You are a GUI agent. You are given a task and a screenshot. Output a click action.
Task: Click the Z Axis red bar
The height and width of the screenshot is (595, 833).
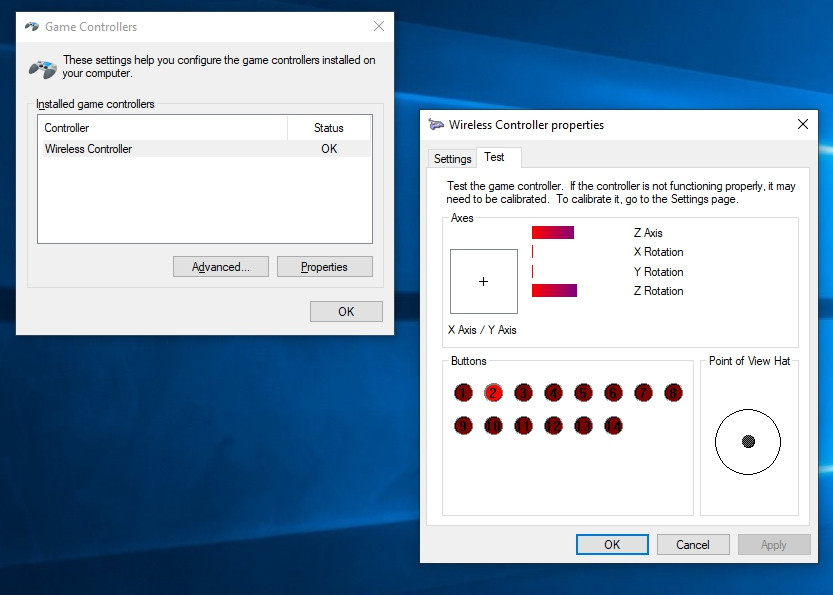552,233
